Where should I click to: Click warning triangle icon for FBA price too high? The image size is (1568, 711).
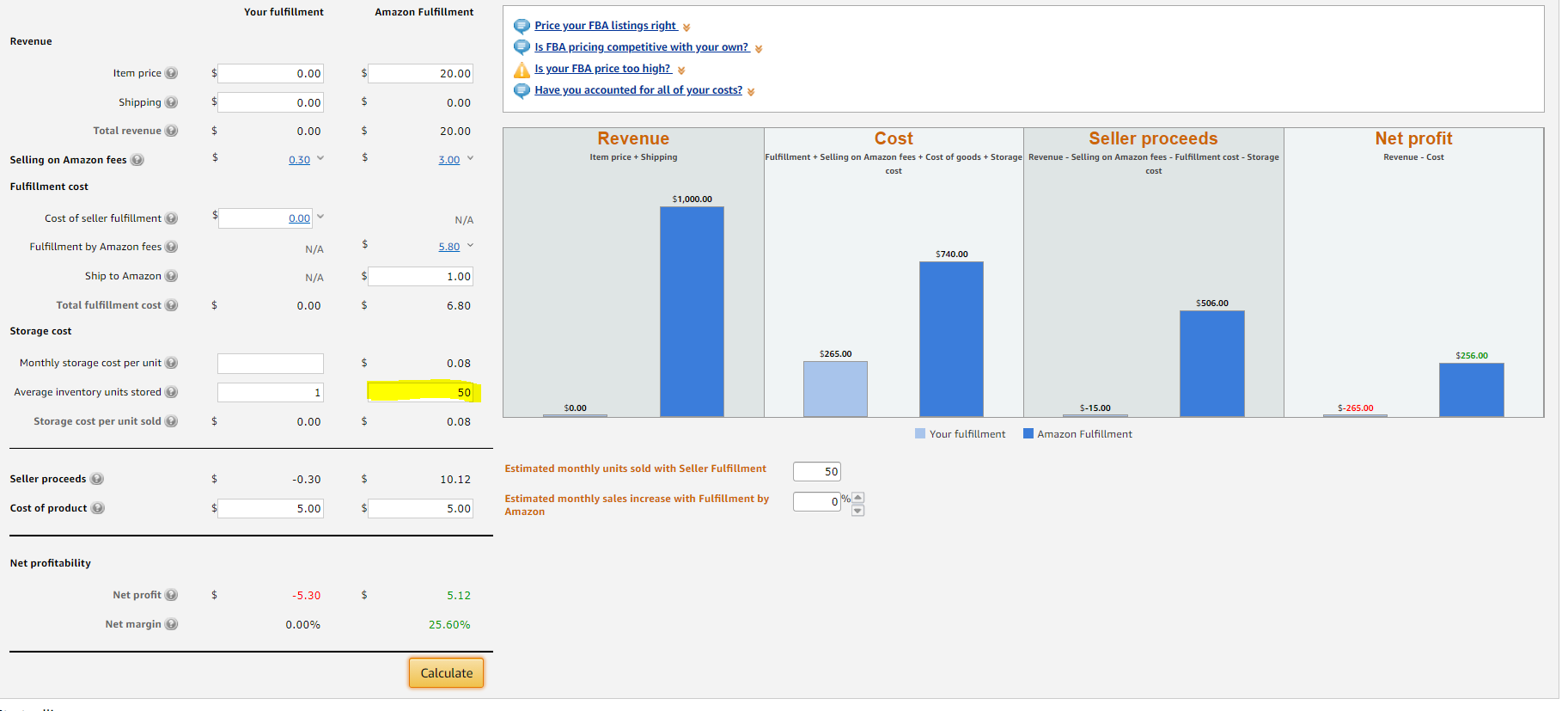pyautogui.click(x=522, y=70)
